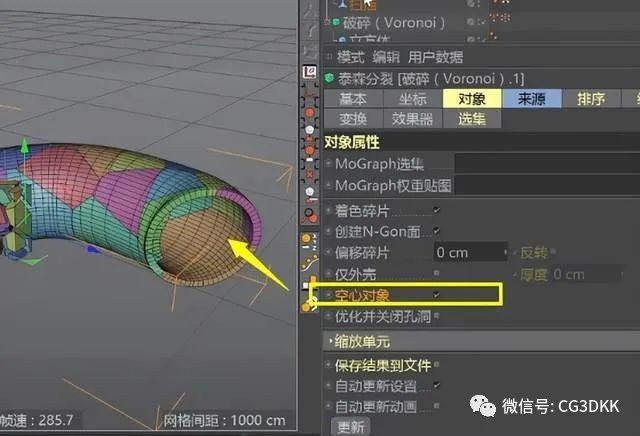Enable the 仅外壳 checkbox
Viewport: 640px width, 436px height.
click(x=436, y=273)
